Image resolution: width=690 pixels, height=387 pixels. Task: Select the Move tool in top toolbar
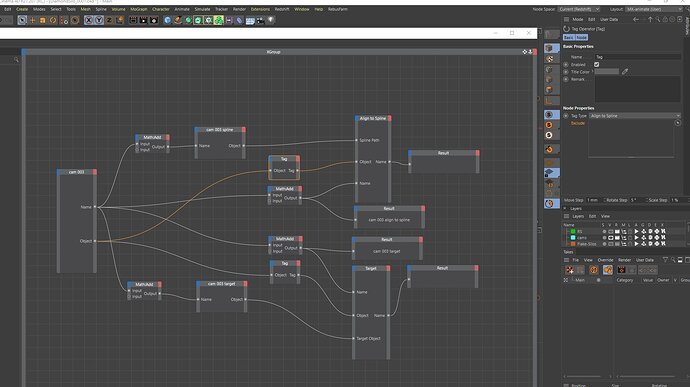pos(33,20)
